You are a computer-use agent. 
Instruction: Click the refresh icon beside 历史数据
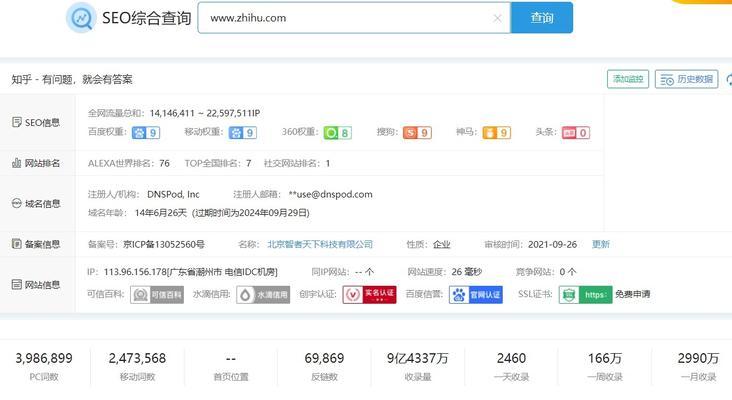coord(729,79)
